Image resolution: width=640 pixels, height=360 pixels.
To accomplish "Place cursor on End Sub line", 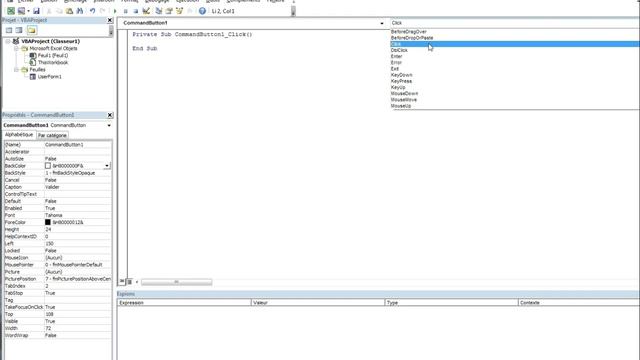I will click(145, 49).
